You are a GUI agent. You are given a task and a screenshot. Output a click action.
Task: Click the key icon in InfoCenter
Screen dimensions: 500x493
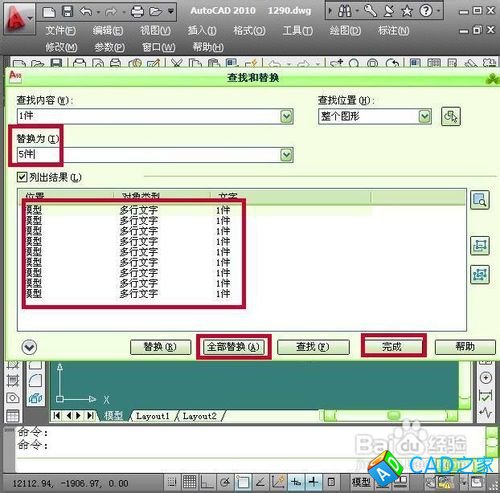pos(370,11)
